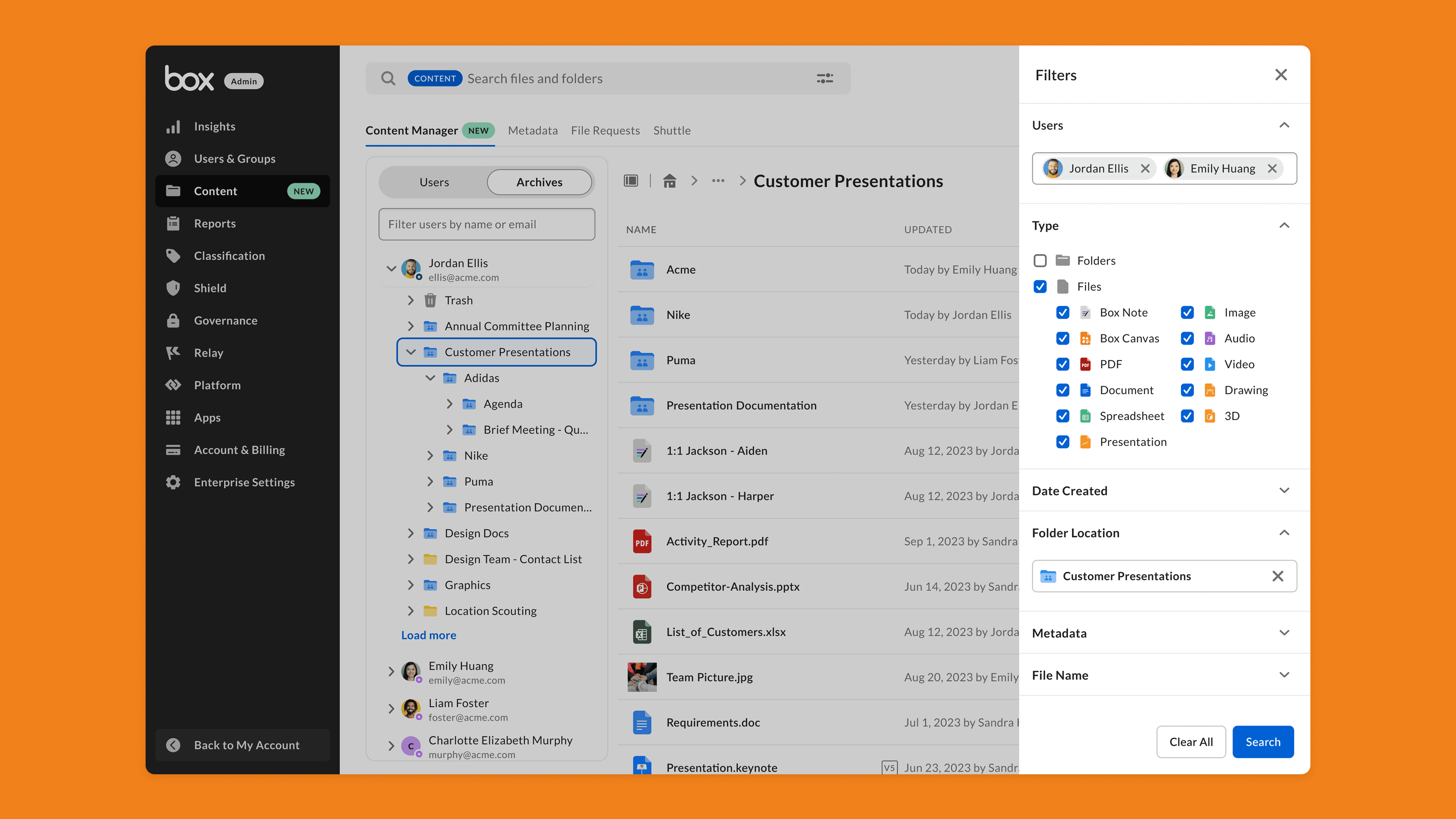
Task: Expand Emily Huang user tree
Action: pos(391,672)
